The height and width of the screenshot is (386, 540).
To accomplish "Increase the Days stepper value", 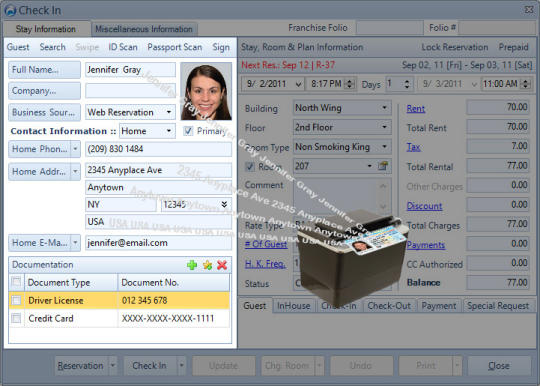I will (407, 81).
